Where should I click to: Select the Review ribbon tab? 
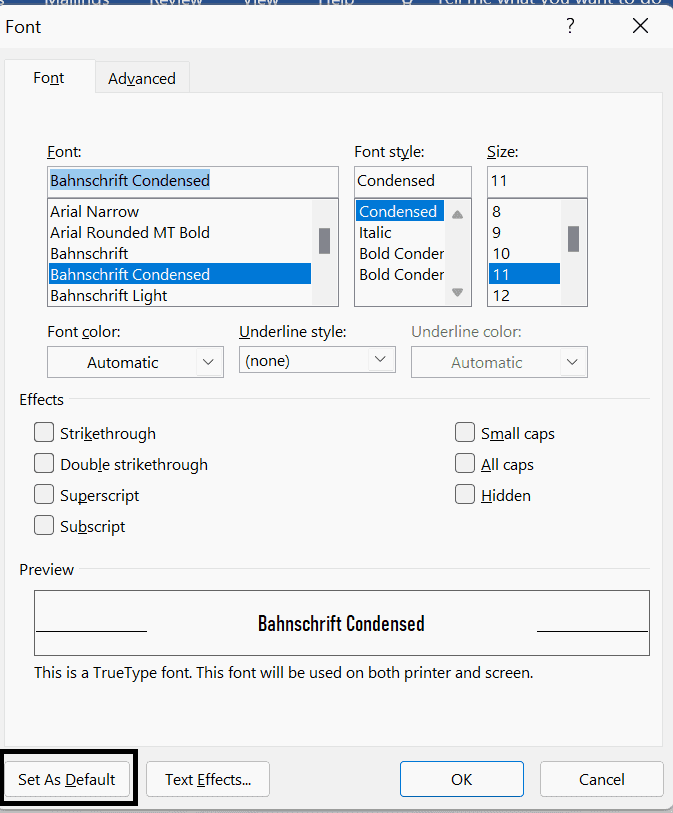coord(176,4)
